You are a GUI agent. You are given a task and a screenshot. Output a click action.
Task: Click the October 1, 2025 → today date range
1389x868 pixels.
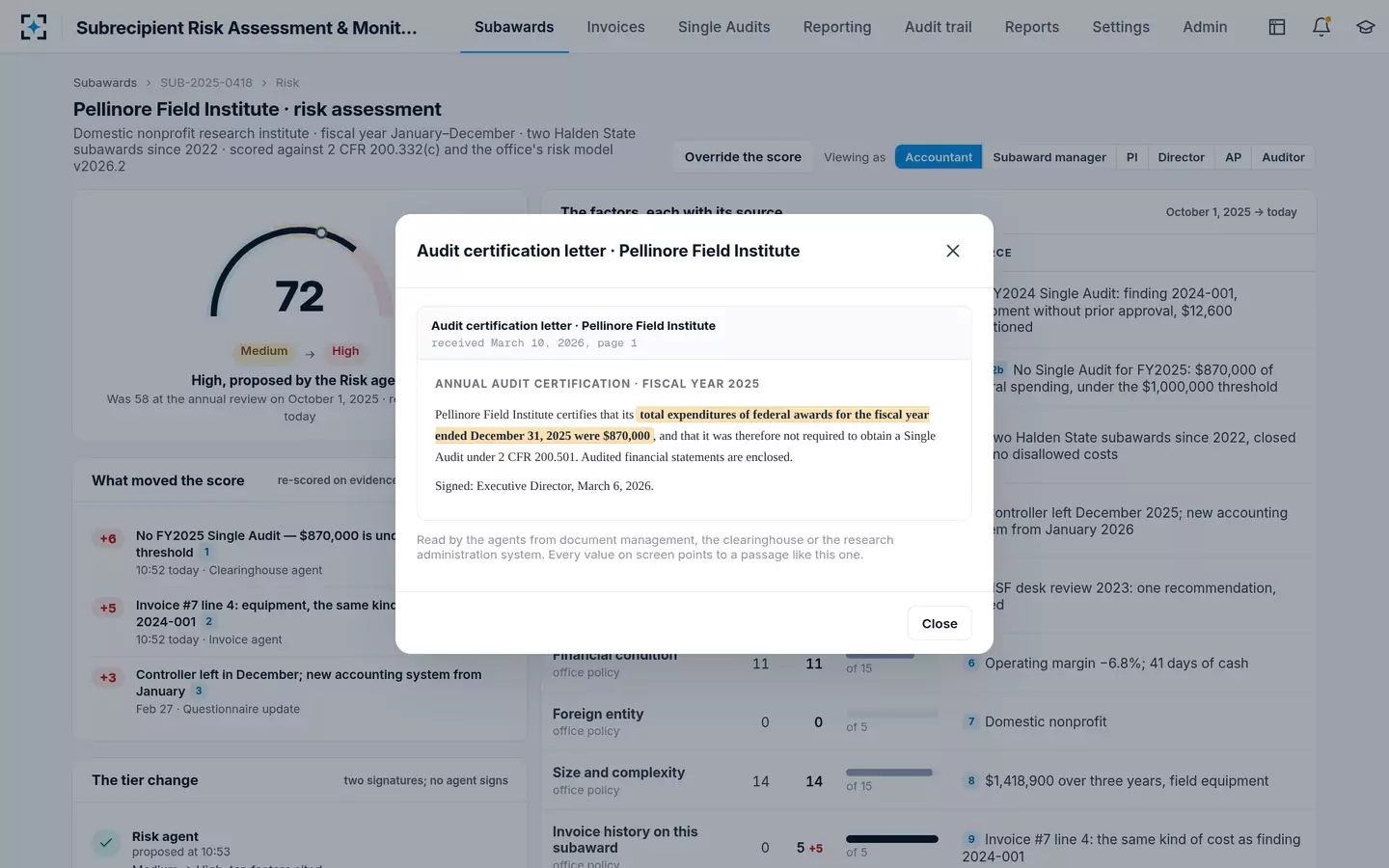click(1231, 212)
